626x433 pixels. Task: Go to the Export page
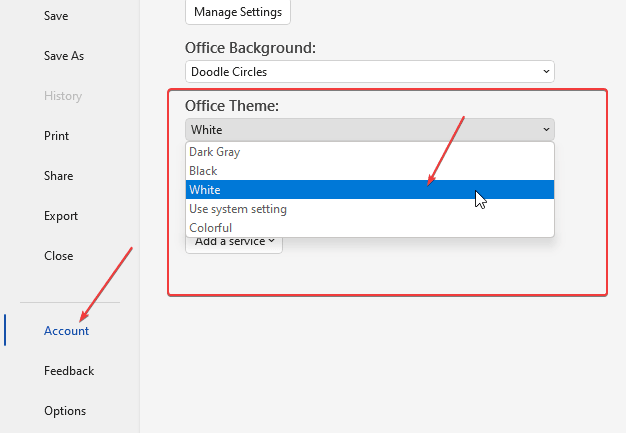tap(61, 216)
